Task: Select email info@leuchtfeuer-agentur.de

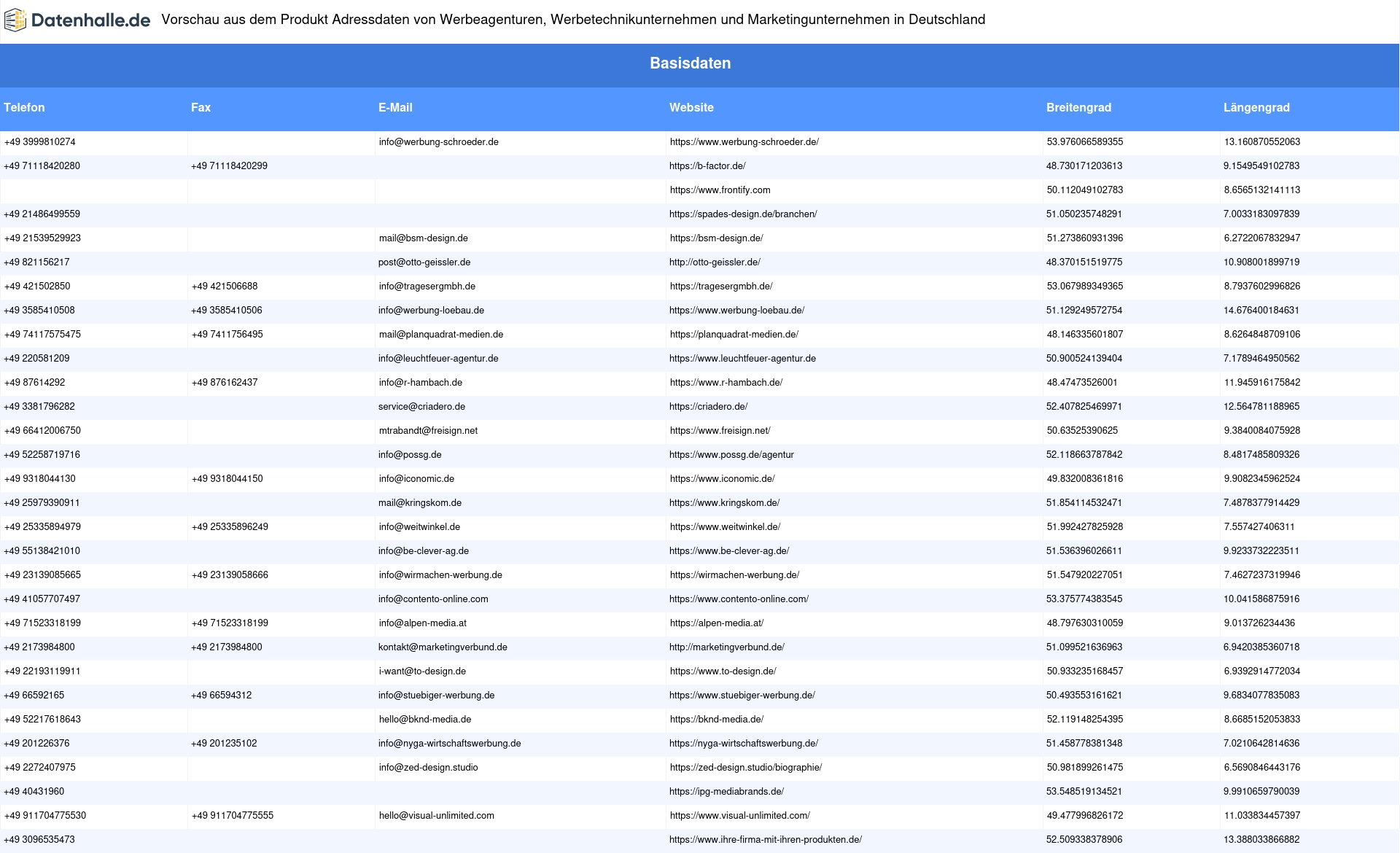Action: (438, 359)
